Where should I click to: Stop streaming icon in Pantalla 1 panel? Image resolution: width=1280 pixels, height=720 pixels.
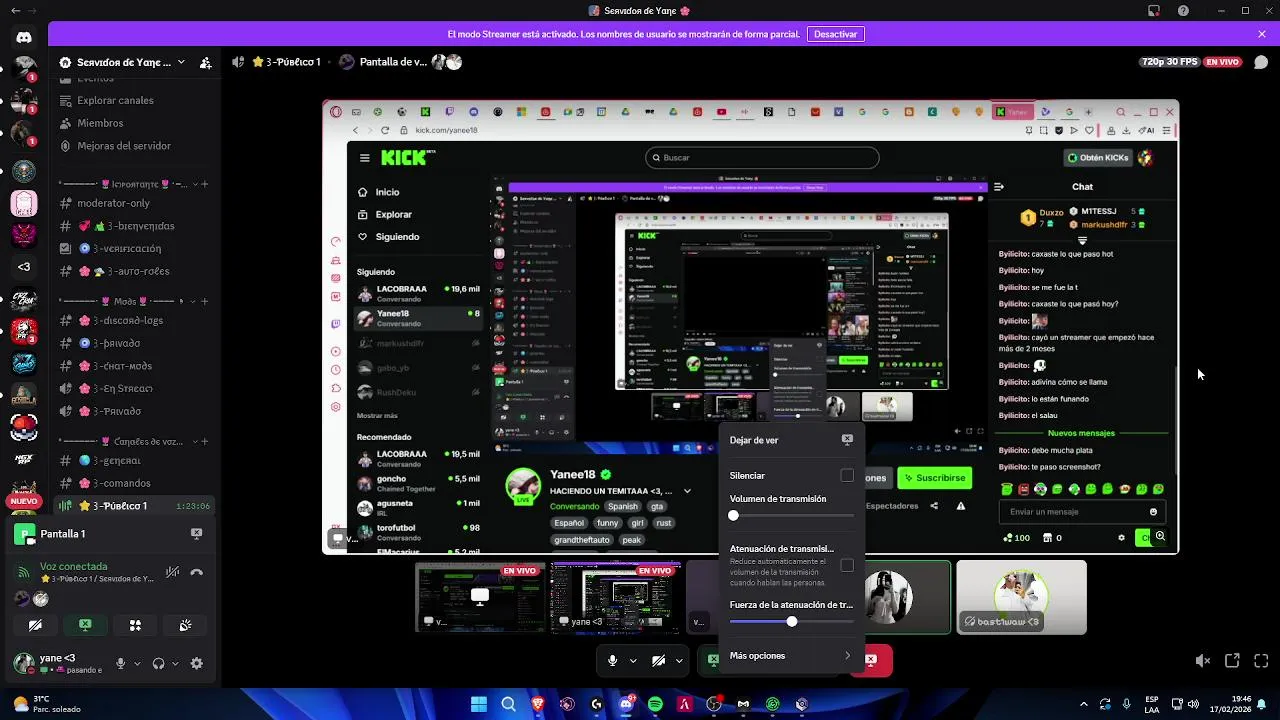[x=197, y=534]
